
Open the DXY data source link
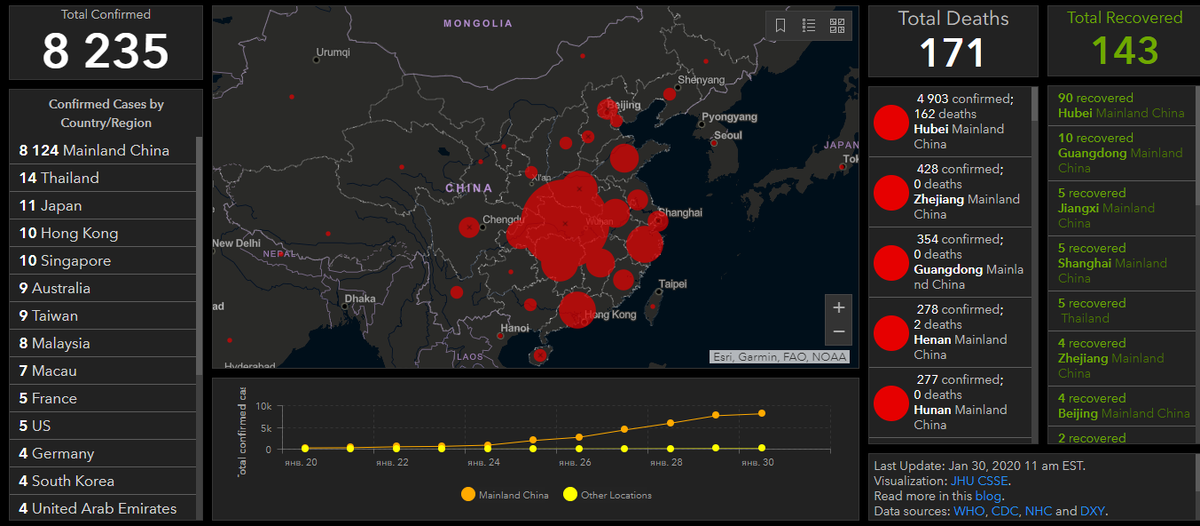pyautogui.click(x=1092, y=511)
